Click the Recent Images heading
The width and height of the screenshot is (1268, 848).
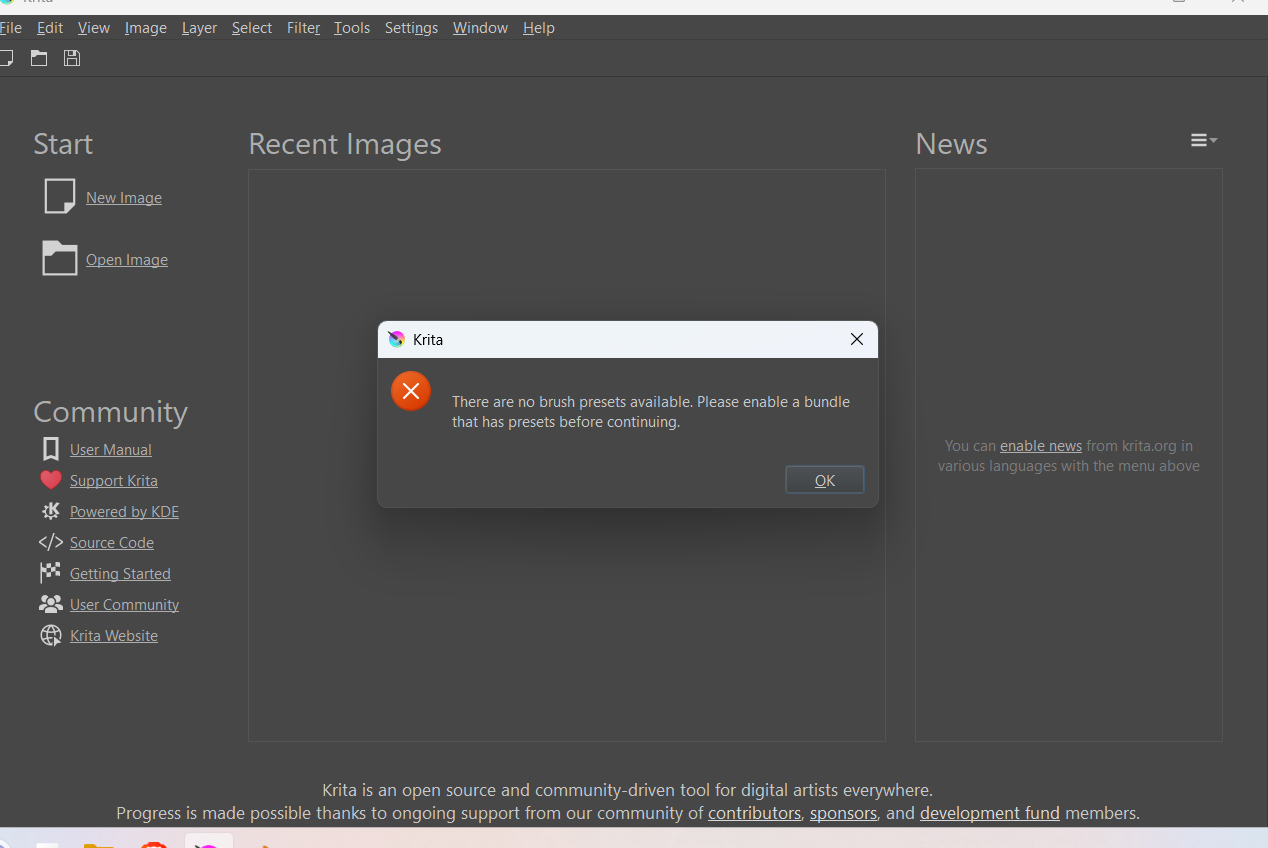pyautogui.click(x=345, y=144)
